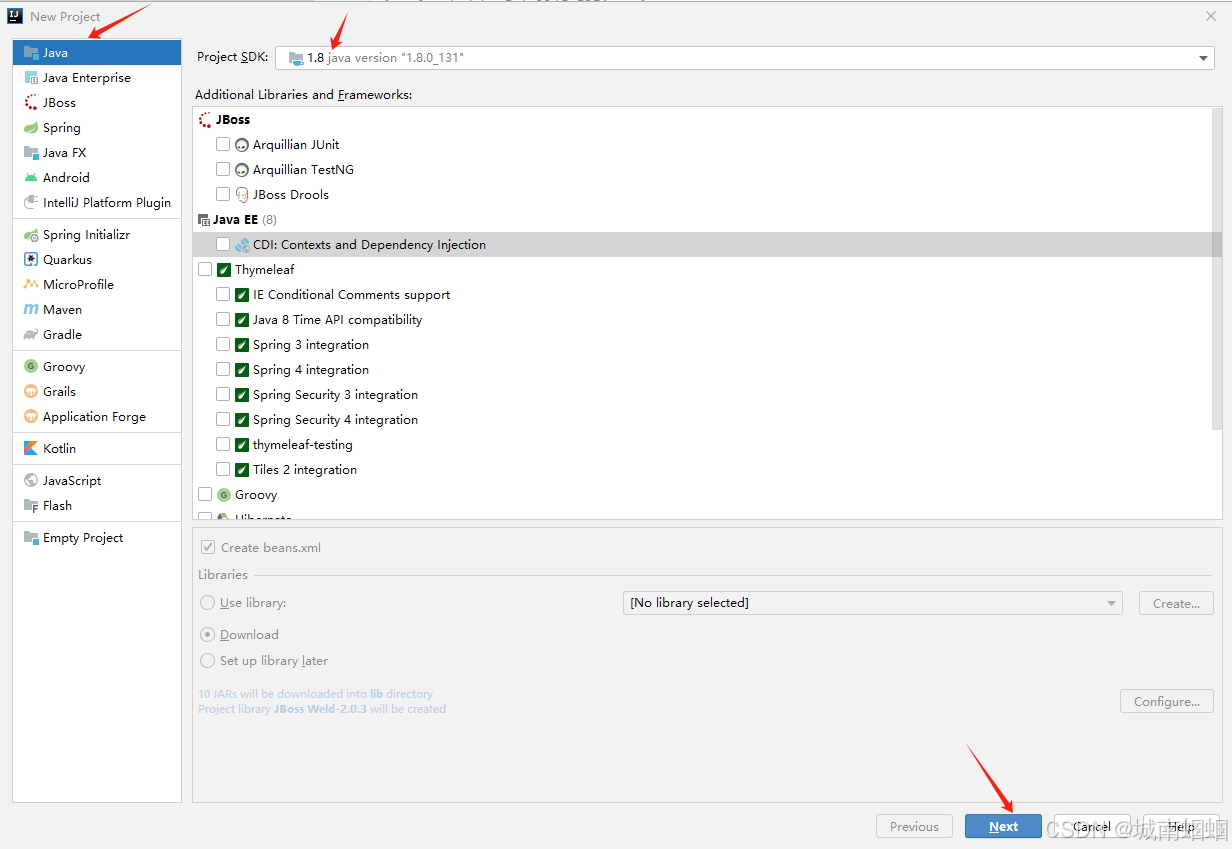Screen dimensions: 1232x849
Task: Click the Create... library button
Action: click(1176, 603)
